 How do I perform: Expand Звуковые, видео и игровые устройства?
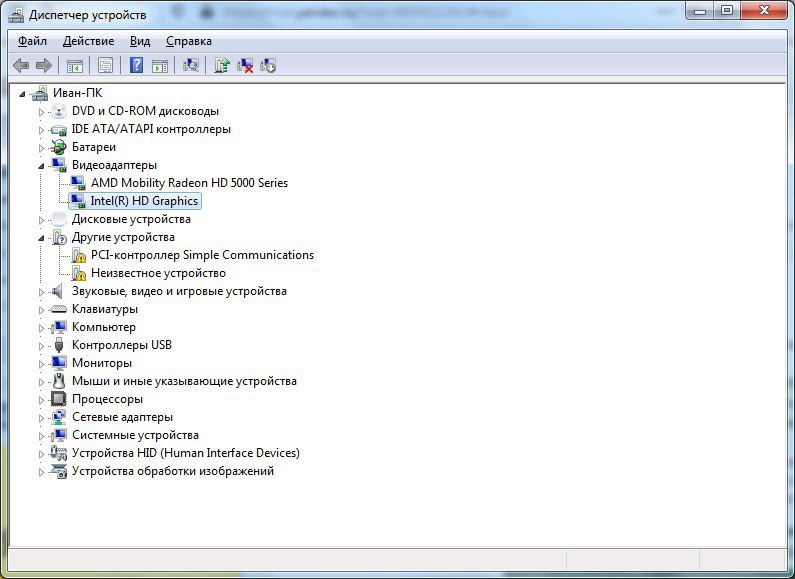[x=42, y=292]
